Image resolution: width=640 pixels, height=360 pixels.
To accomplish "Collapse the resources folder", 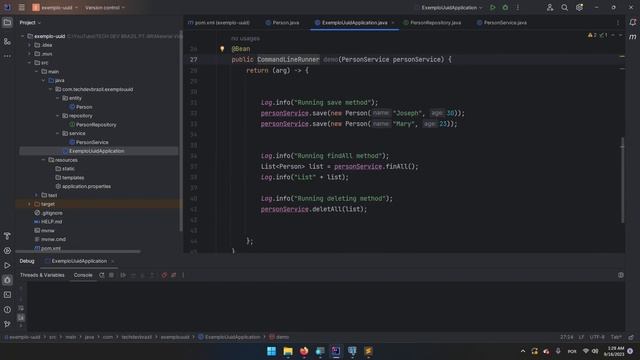I will [x=43, y=160].
